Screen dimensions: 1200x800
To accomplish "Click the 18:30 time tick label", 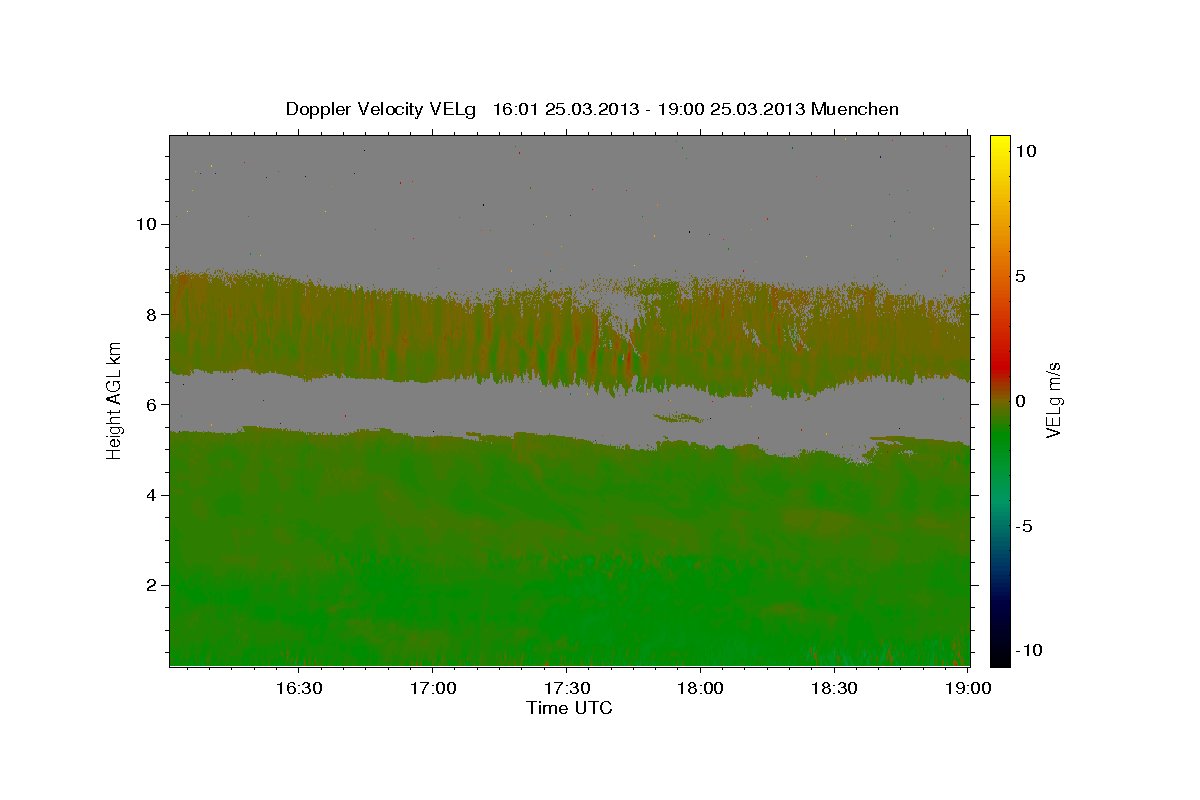I will (x=834, y=689).
